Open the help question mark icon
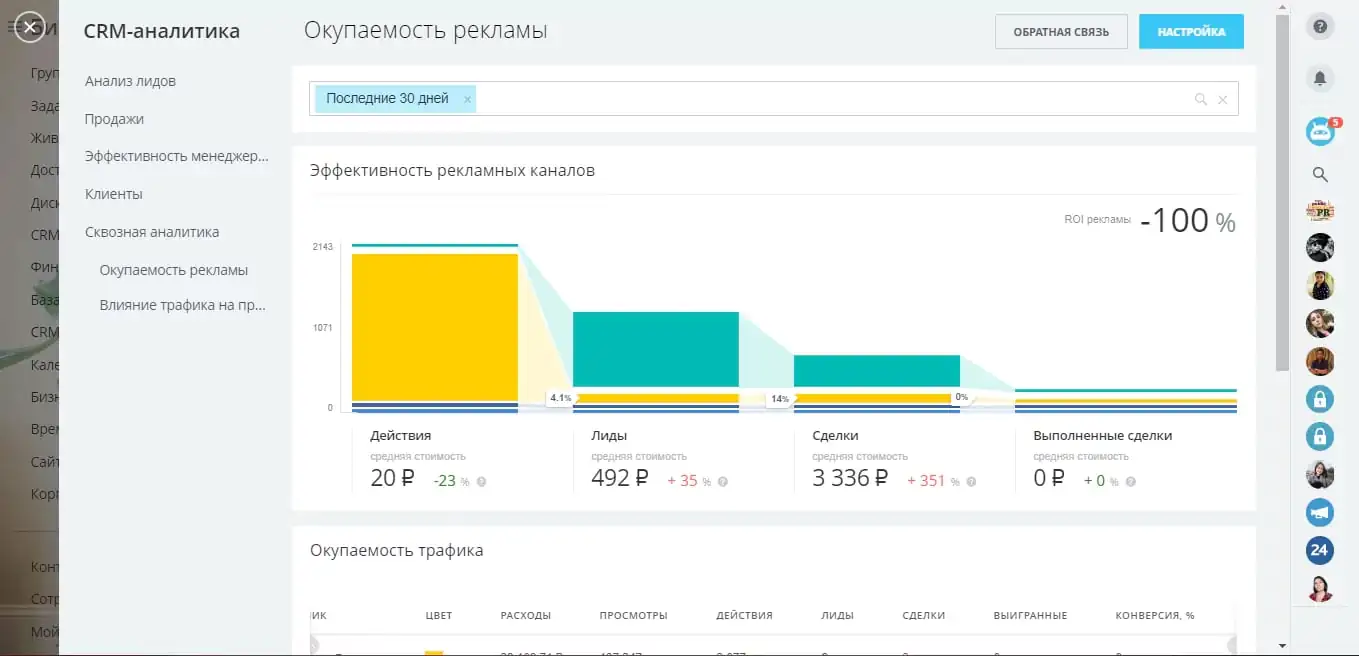Viewport: 1359px width, 656px height. pyautogui.click(x=1320, y=27)
